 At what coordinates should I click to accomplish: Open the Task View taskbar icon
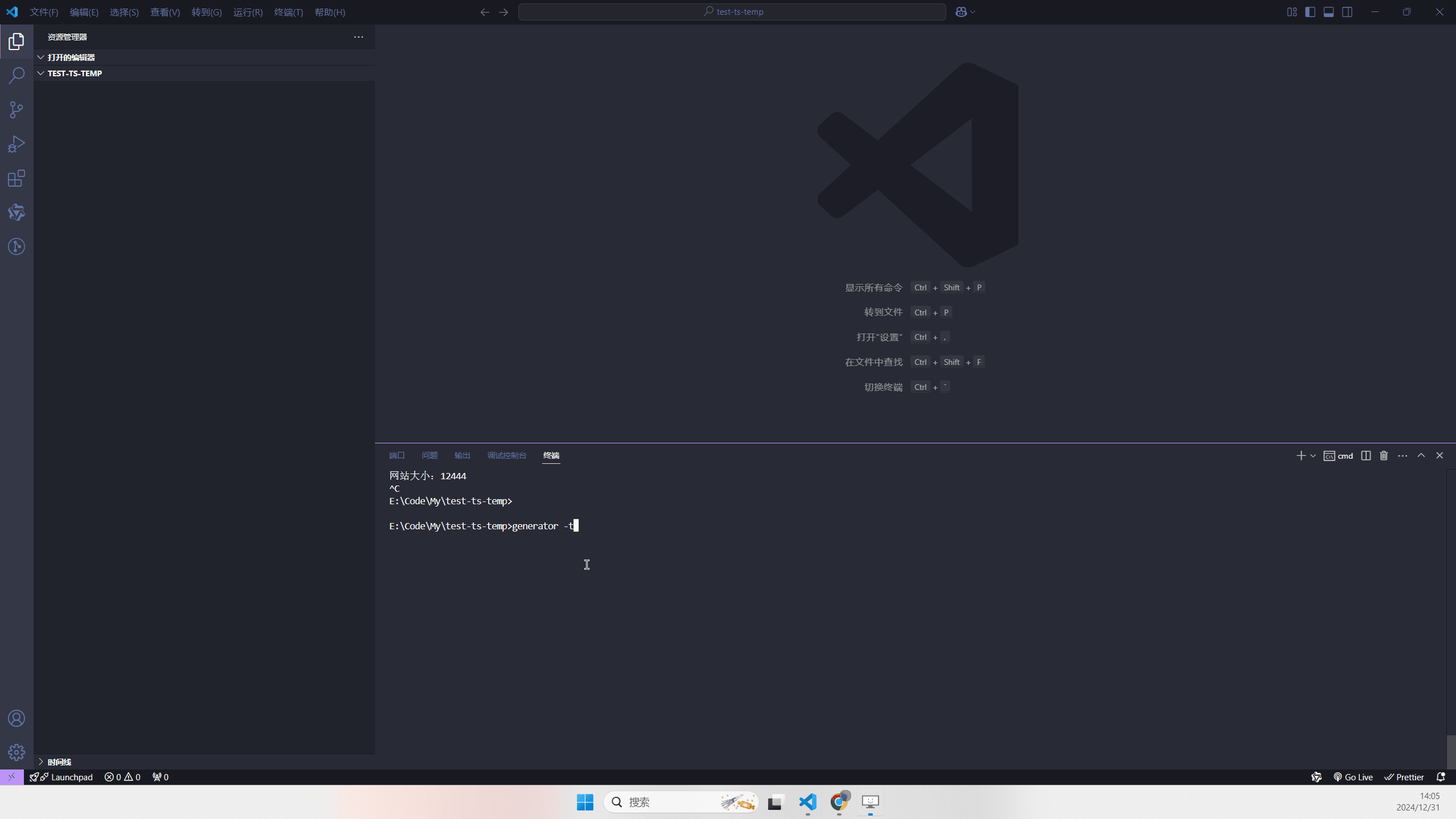776,802
